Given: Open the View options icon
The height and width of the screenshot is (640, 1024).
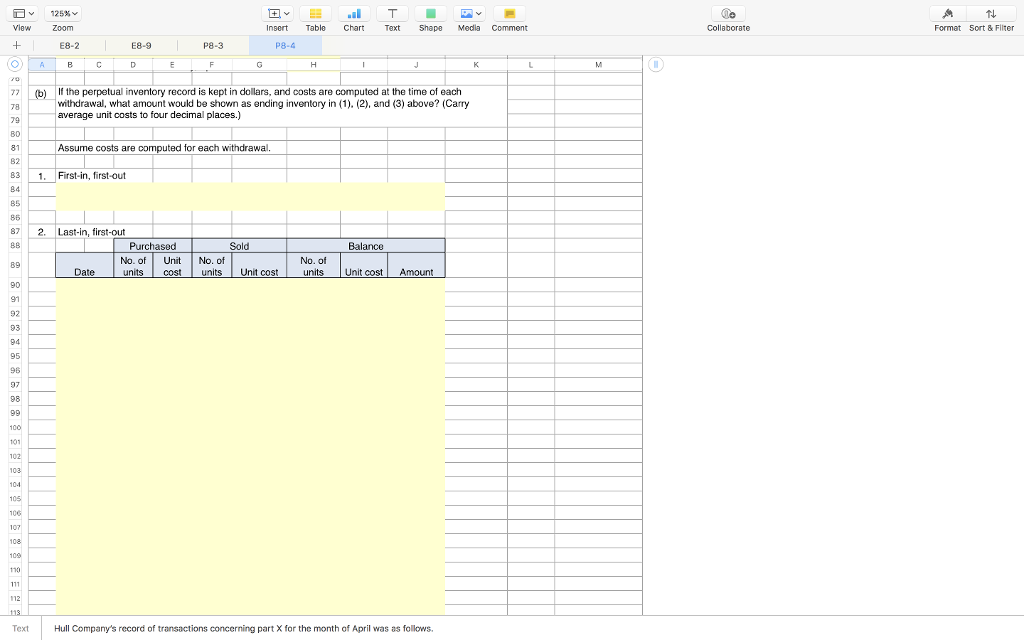Looking at the screenshot, I should click(x=19, y=13).
